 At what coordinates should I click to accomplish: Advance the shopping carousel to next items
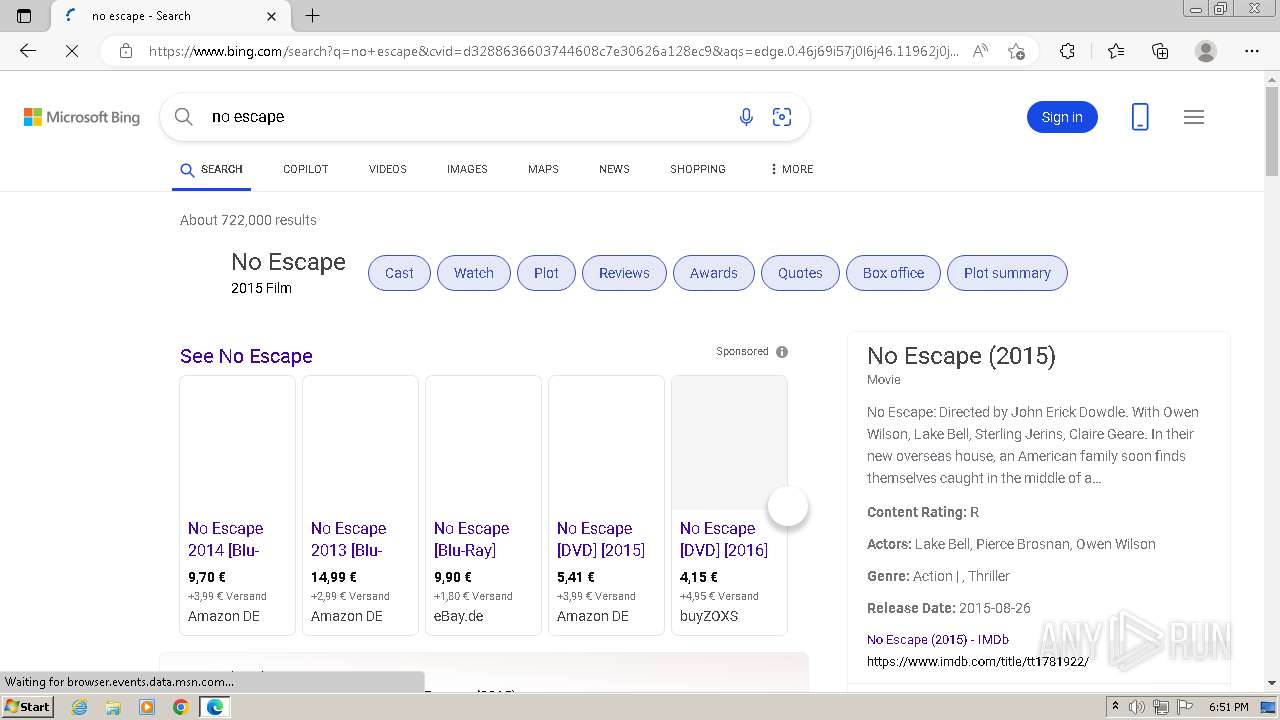788,507
